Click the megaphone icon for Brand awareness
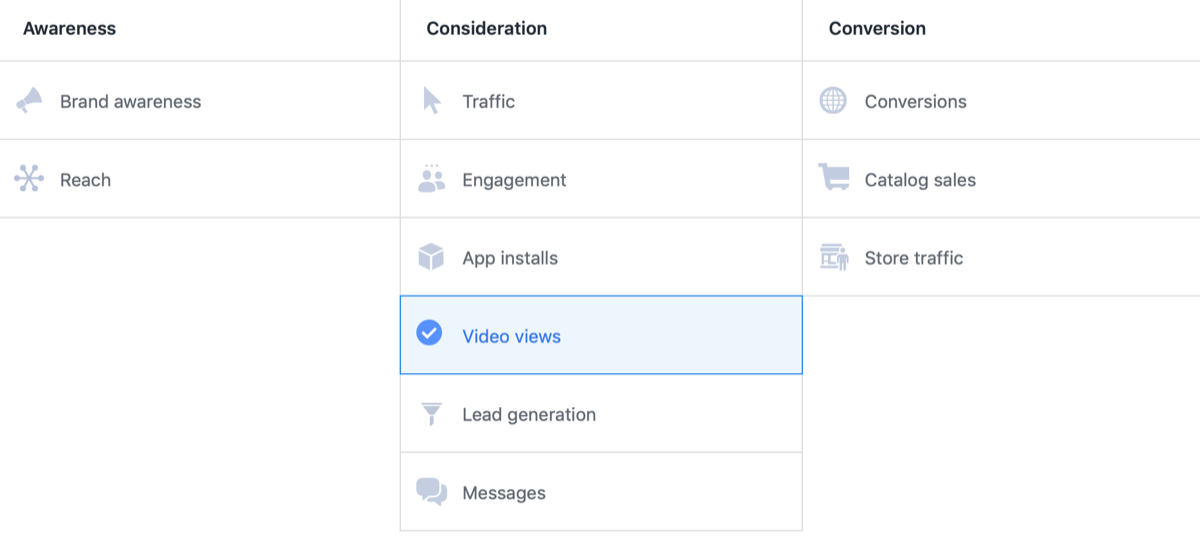The height and width of the screenshot is (557, 1200). coord(29,101)
